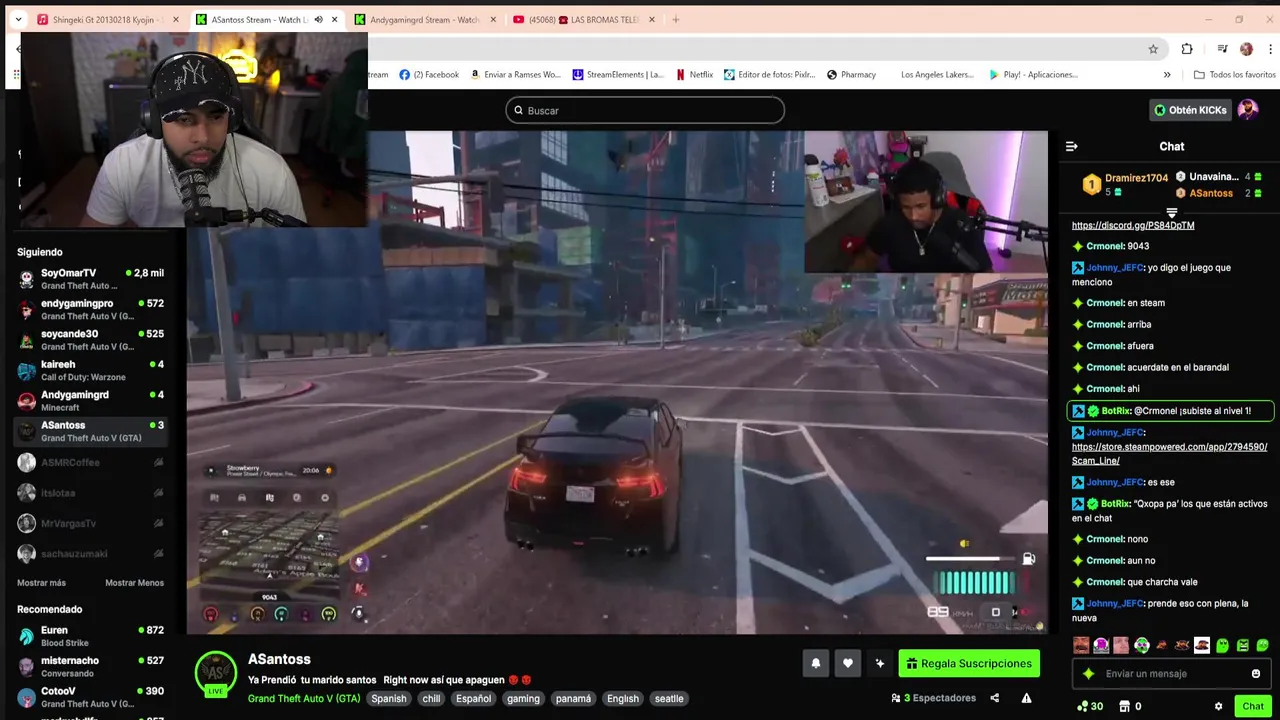Report the stream with the warning triangle icon

1026,698
